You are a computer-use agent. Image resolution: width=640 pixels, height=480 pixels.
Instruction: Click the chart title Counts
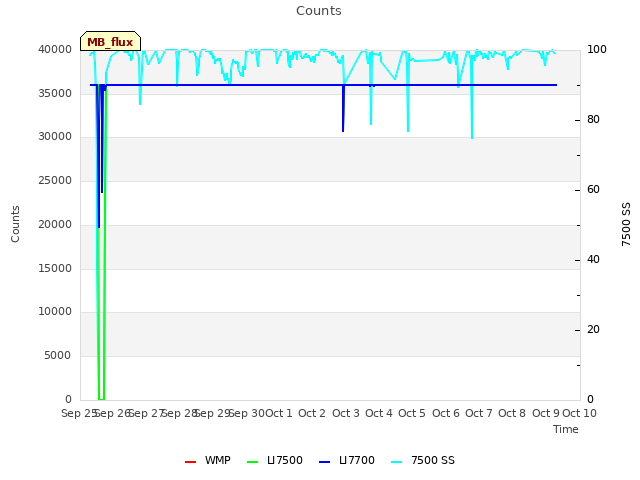click(x=319, y=11)
